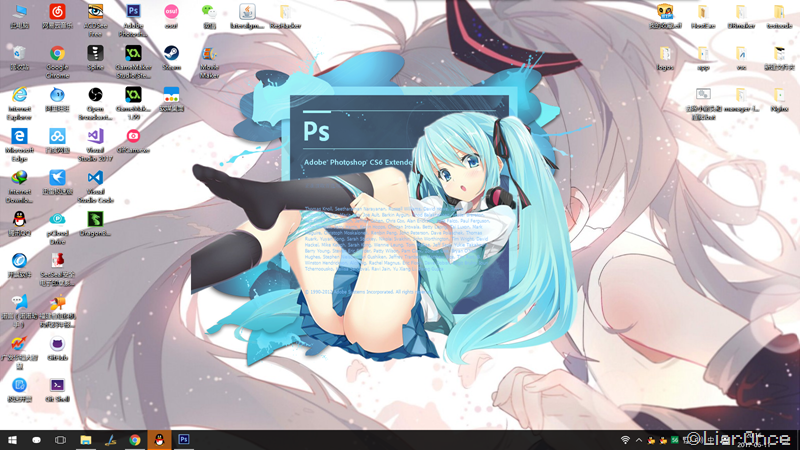
Task: Launch the DragonBones desktop shortcut
Action: (x=95, y=219)
